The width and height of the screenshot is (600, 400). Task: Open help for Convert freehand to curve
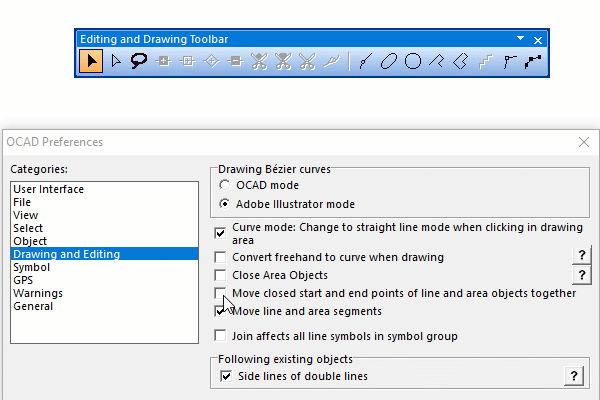582,255
